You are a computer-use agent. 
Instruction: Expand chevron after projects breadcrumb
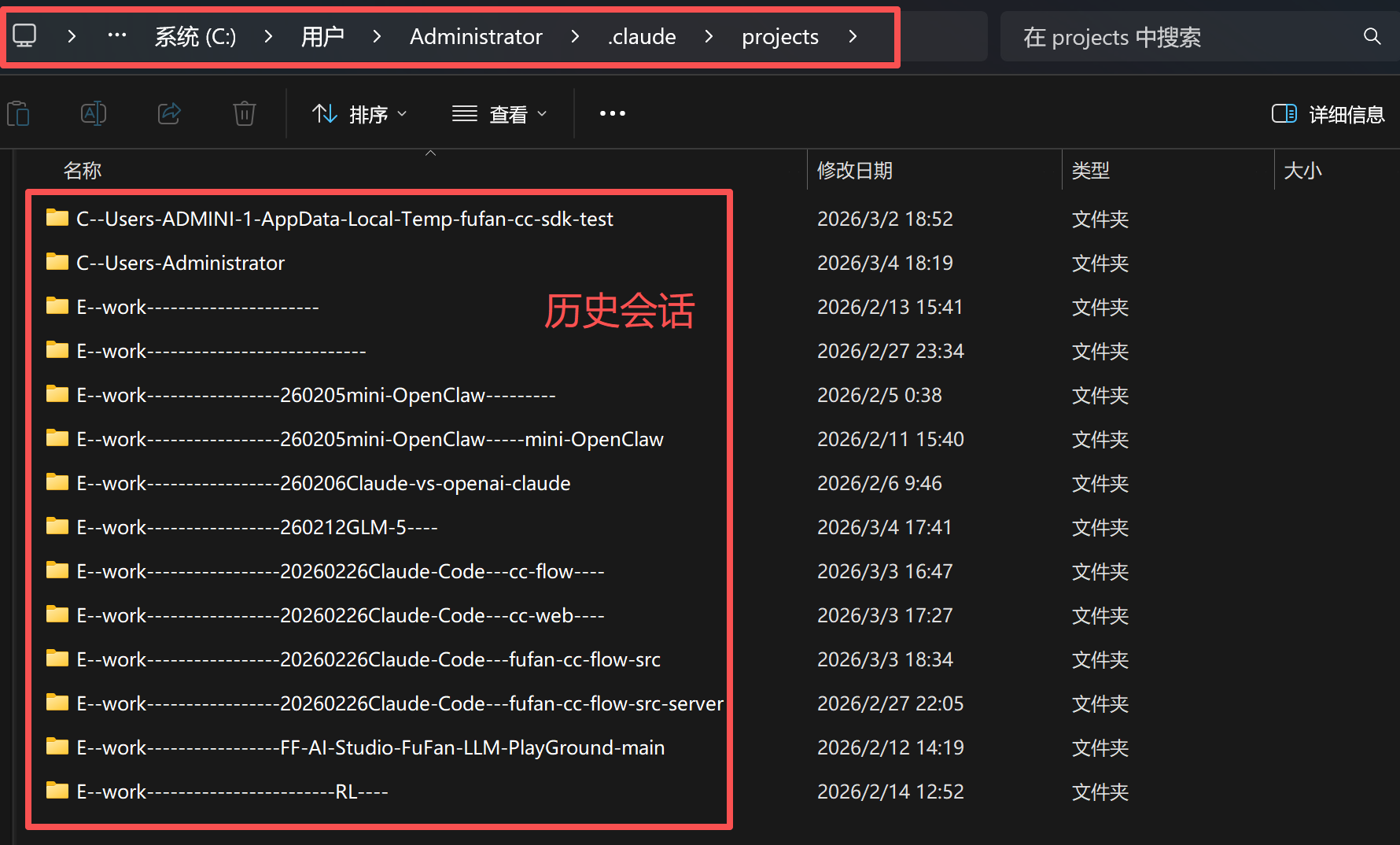pyautogui.click(x=853, y=36)
